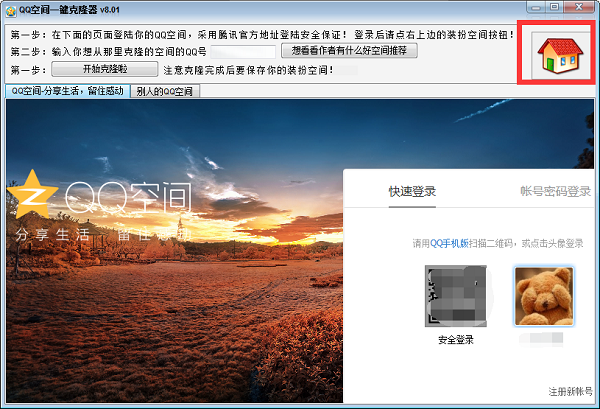
Task: Click the QQ空间 yellow star logo
Action: pyautogui.click(x=33, y=194)
